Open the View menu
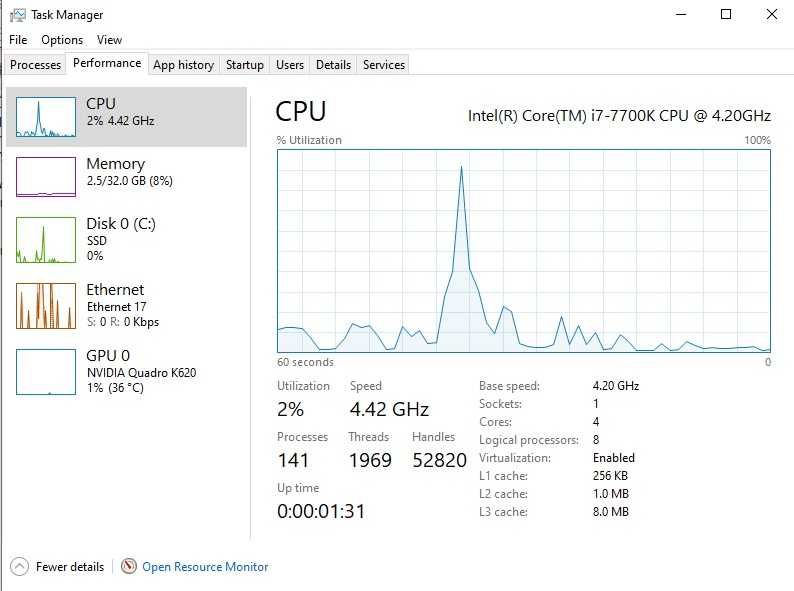 (109, 40)
